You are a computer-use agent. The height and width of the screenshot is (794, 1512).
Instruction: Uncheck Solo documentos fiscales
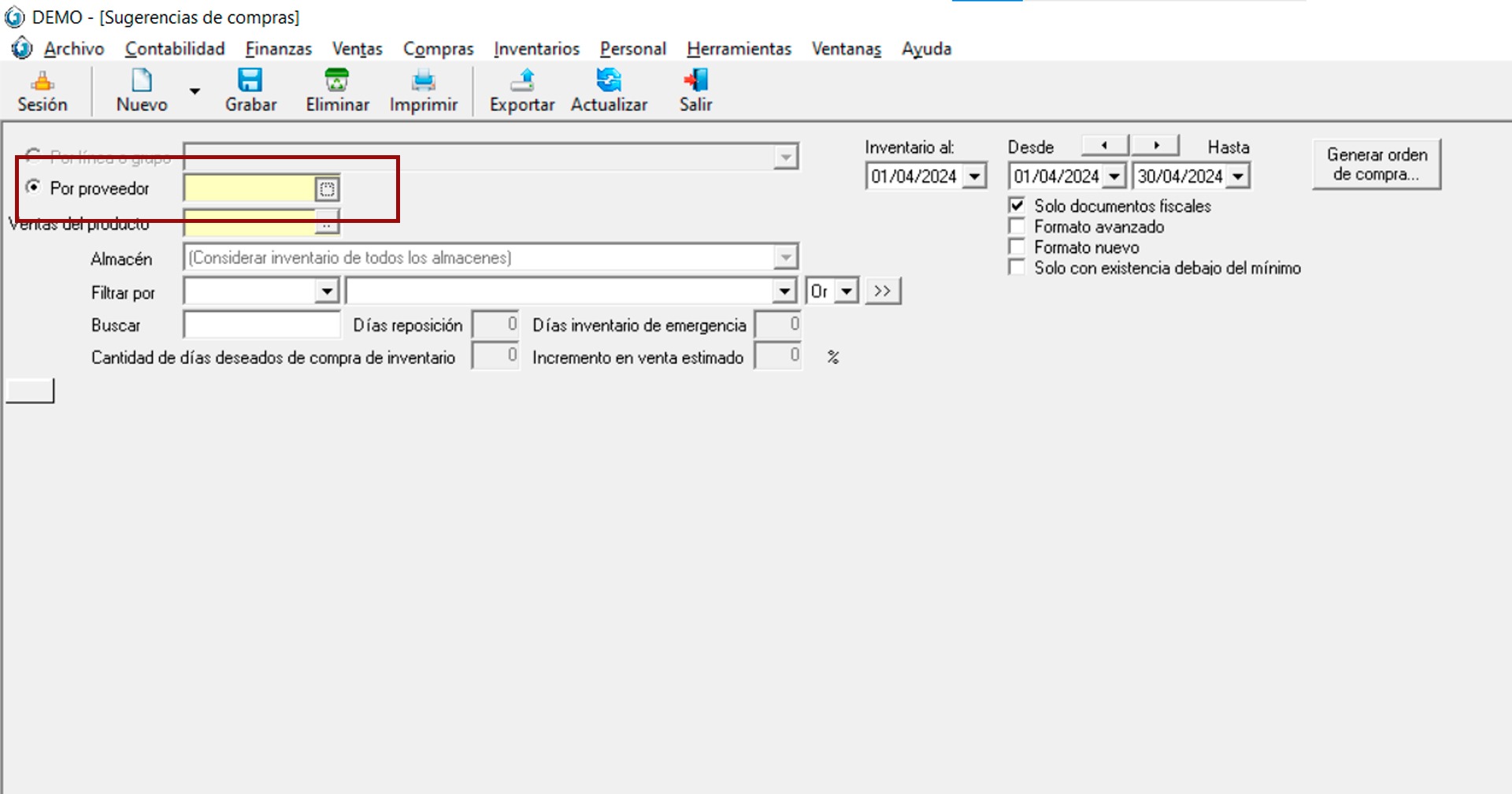click(x=1017, y=206)
